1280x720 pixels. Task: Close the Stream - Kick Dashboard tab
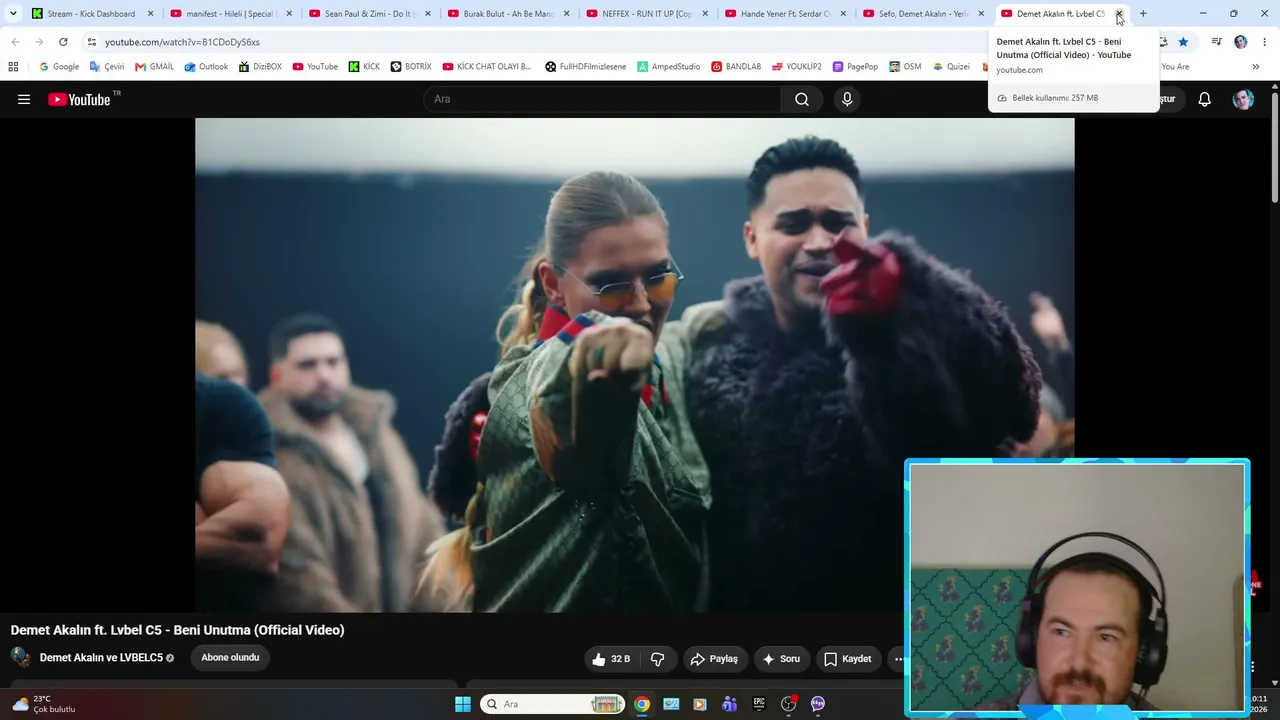click(150, 14)
